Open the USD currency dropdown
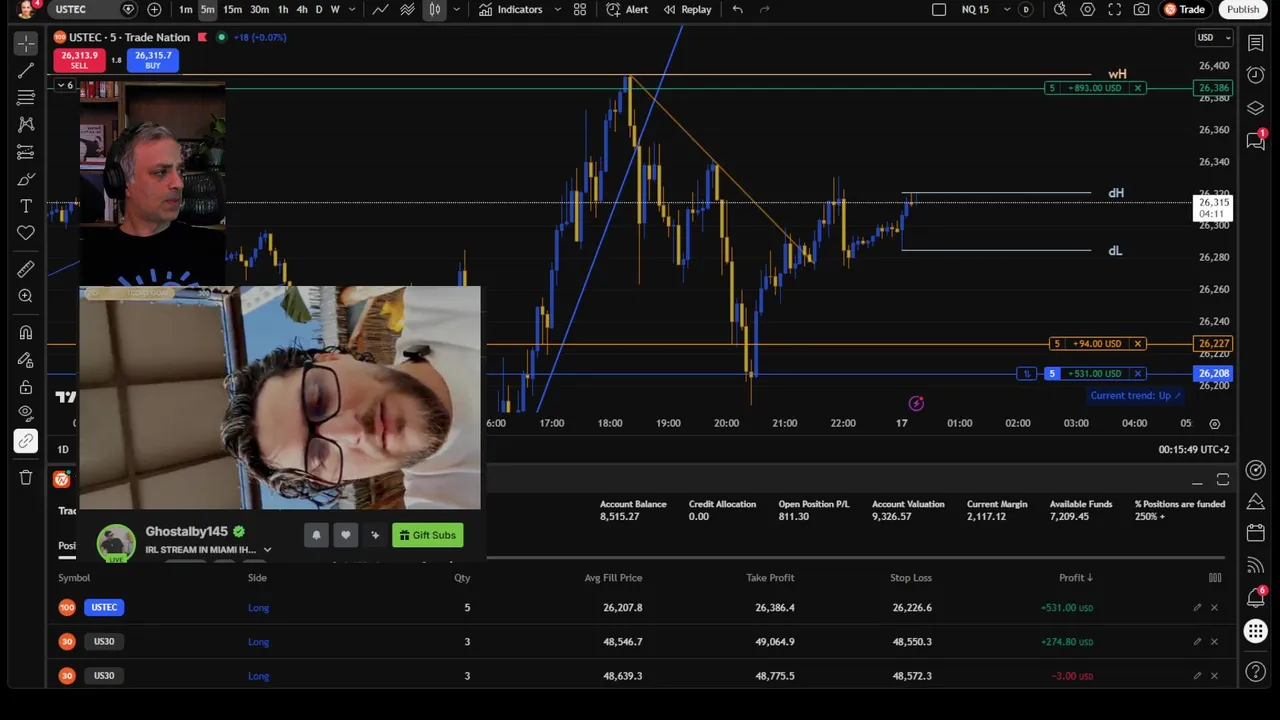Viewport: 1280px width, 720px height. tap(1214, 38)
